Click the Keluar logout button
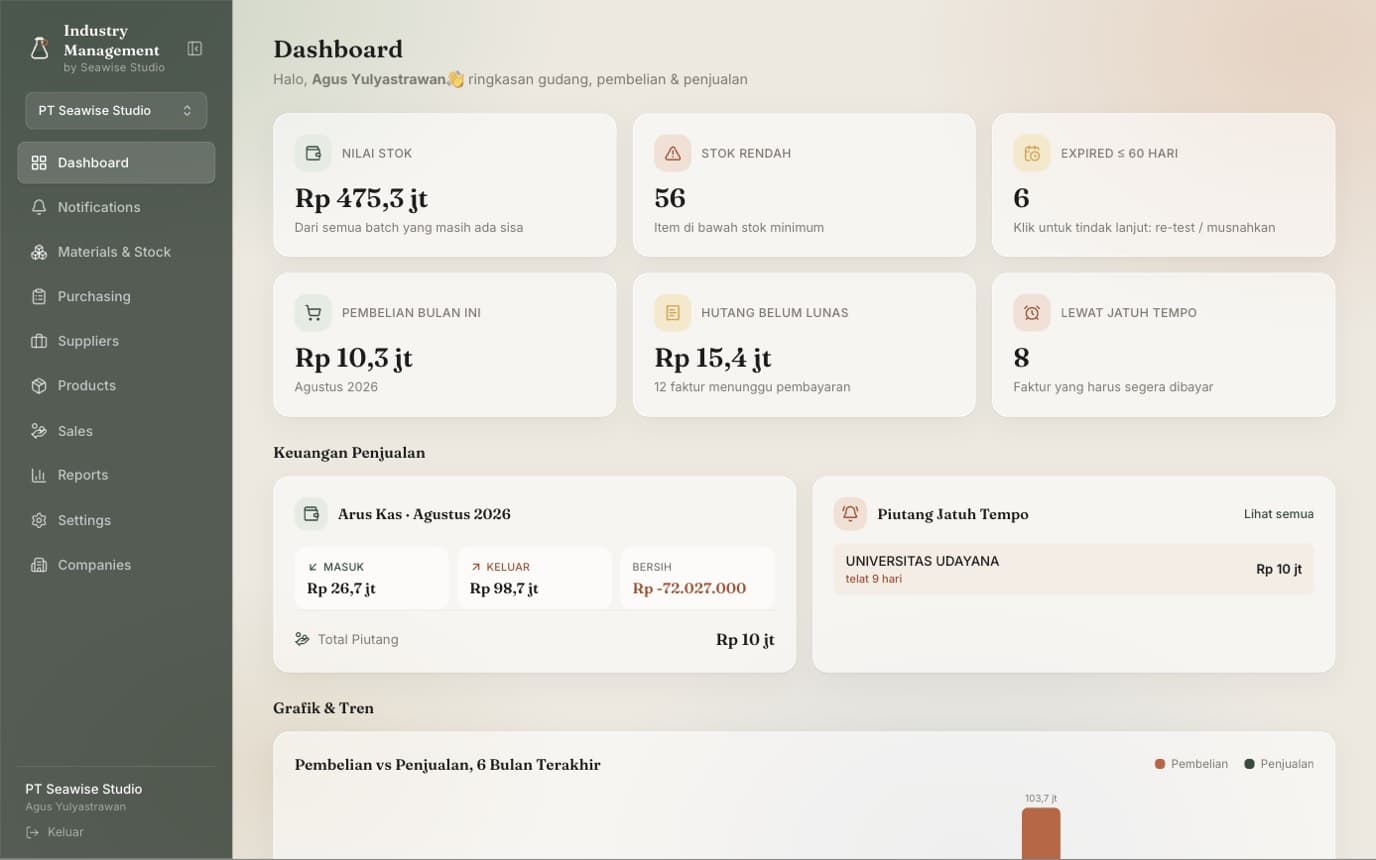This screenshot has height=860, width=1376. pos(55,832)
